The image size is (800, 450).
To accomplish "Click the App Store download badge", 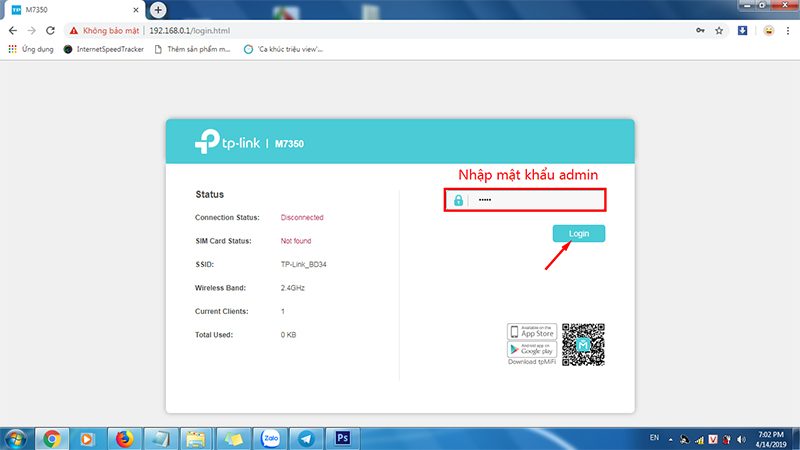I will click(x=532, y=332).
